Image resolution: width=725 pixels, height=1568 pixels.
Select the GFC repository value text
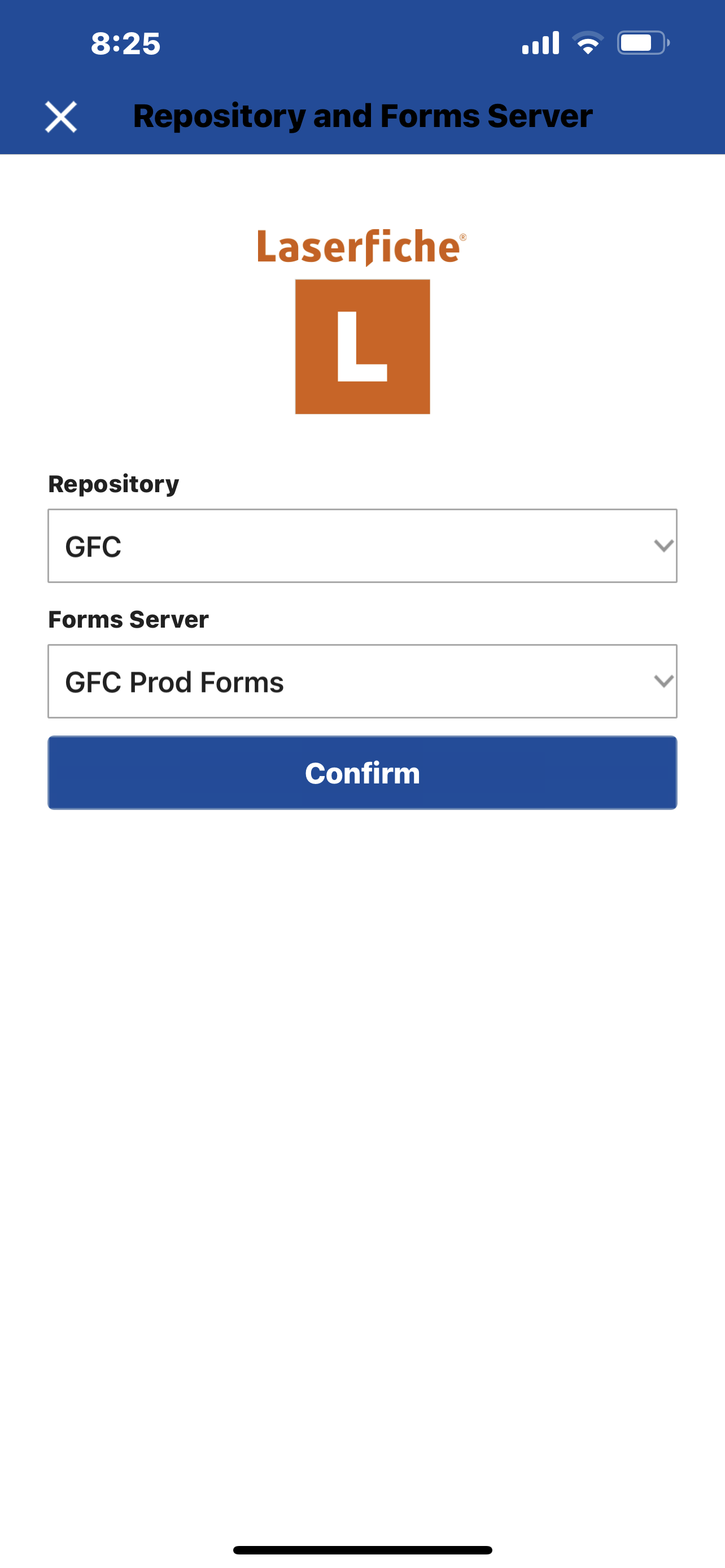click(93, 546)
